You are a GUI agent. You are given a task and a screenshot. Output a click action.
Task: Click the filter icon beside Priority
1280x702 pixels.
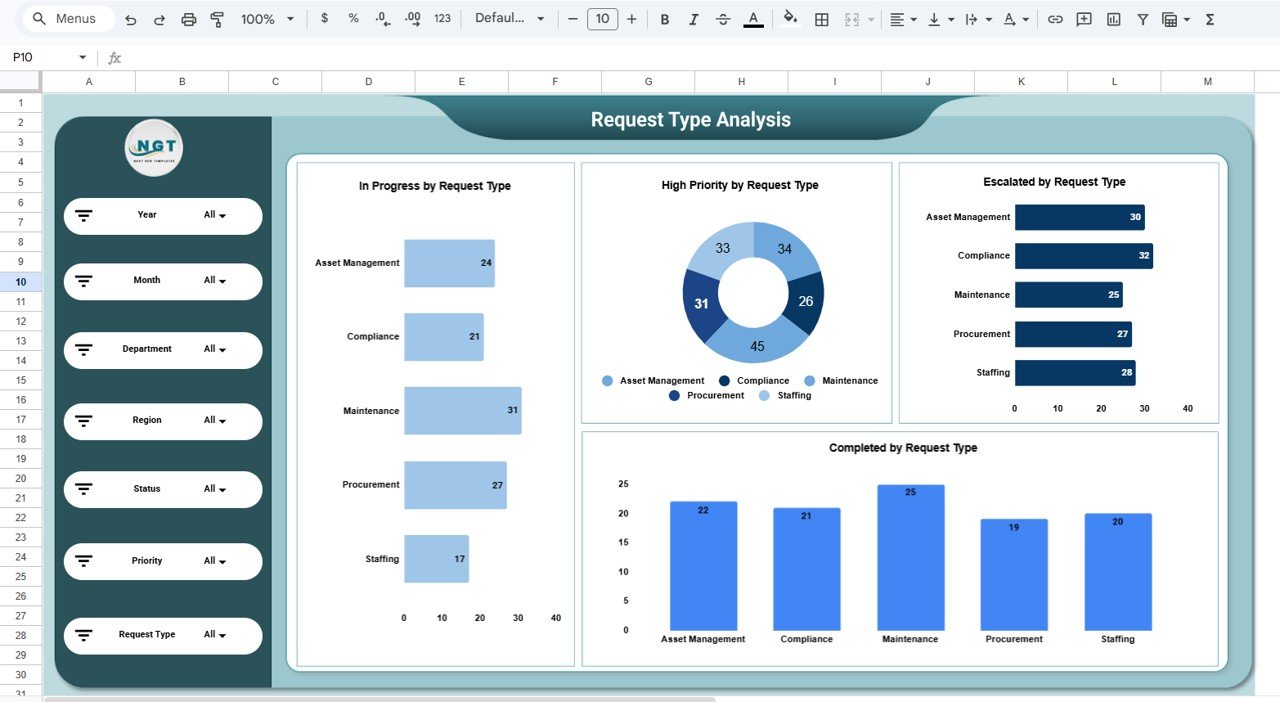(84, 561)
